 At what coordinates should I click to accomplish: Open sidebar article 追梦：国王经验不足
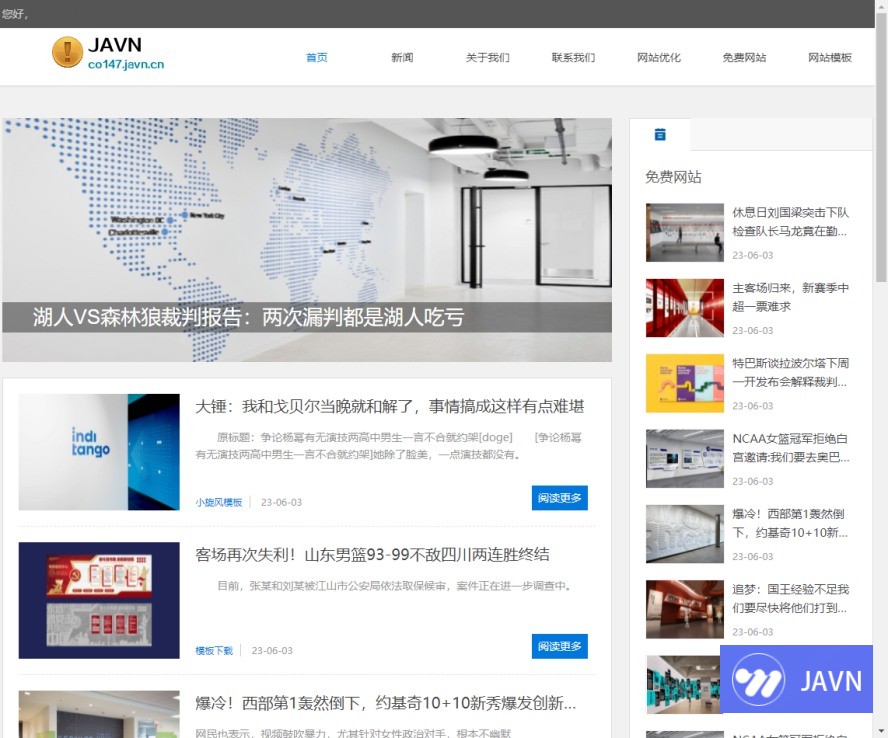pyautogui.click(x=791, y=598)
